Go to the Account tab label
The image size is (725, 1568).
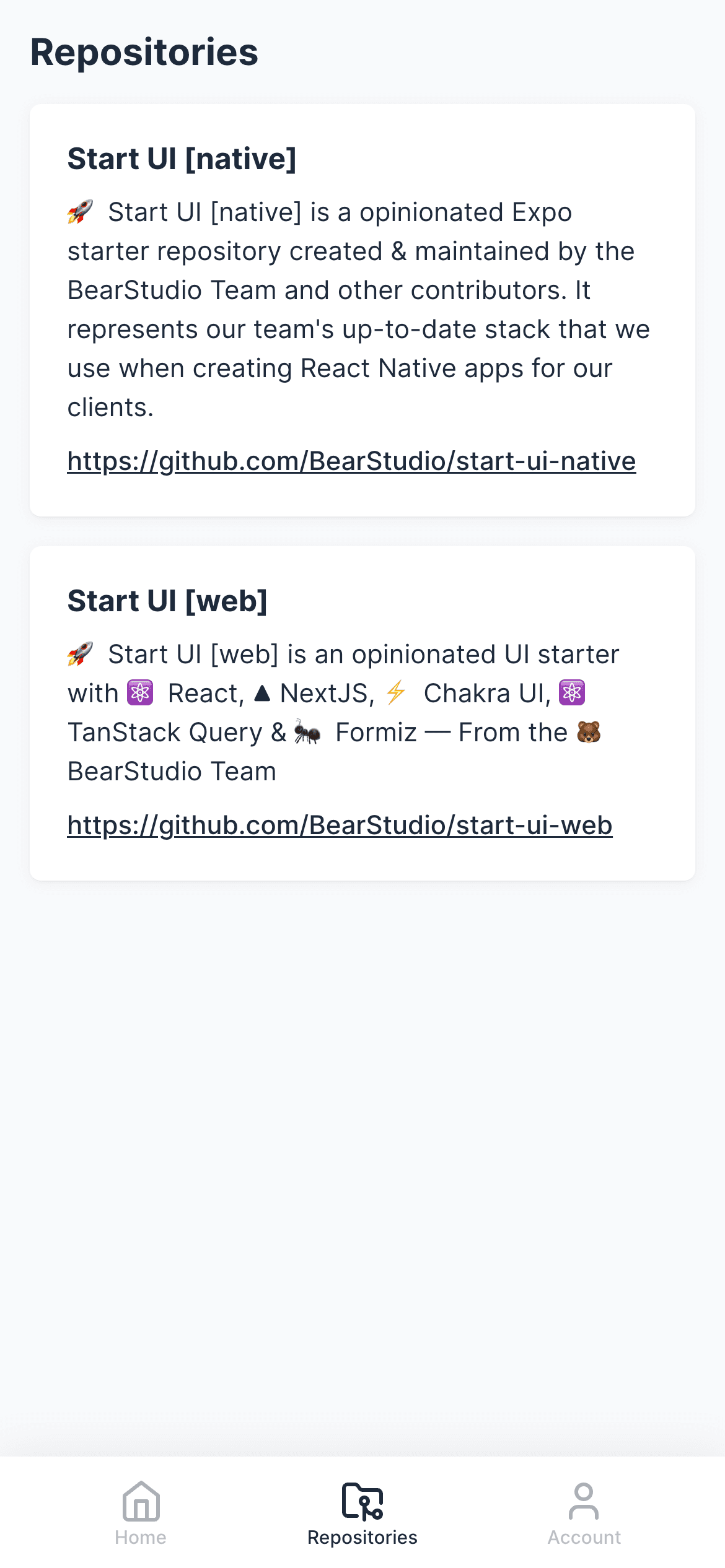[x=584, y=1537]
